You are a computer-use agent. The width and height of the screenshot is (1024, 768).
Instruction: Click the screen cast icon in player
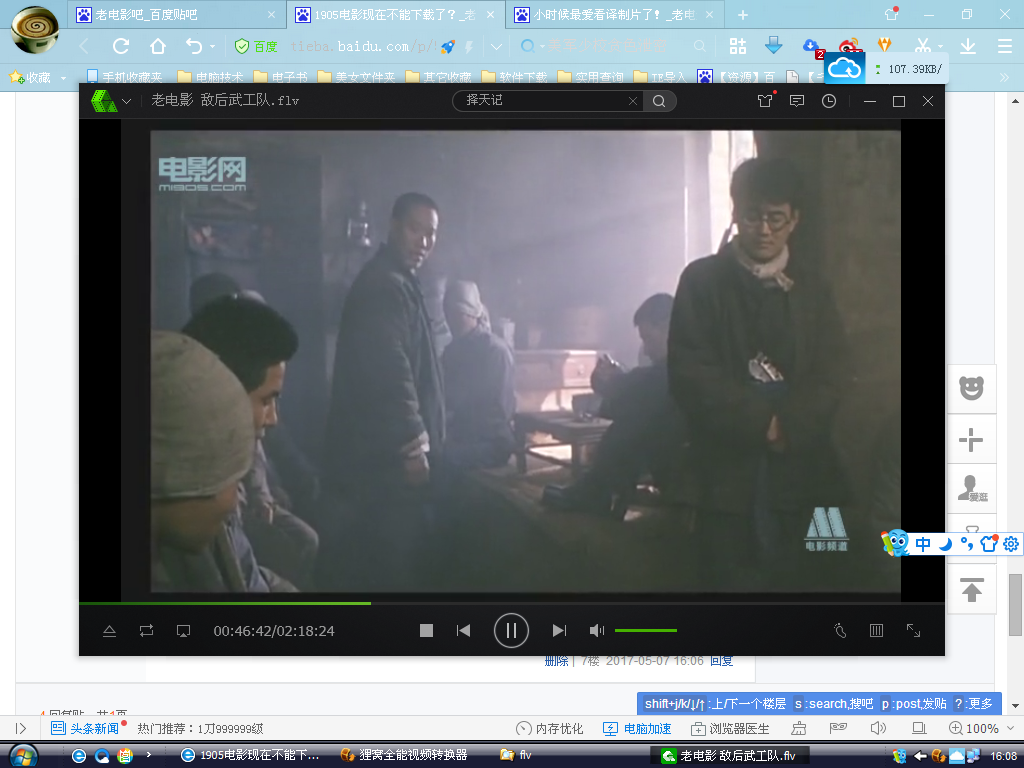184,631
